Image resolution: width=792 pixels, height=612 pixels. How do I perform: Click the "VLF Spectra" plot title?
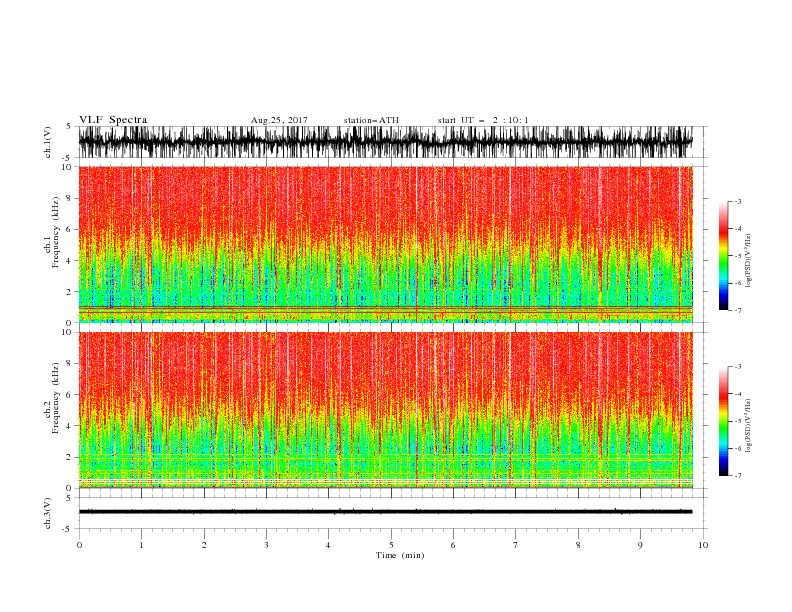pyautogui.click(x=113, y=120)
